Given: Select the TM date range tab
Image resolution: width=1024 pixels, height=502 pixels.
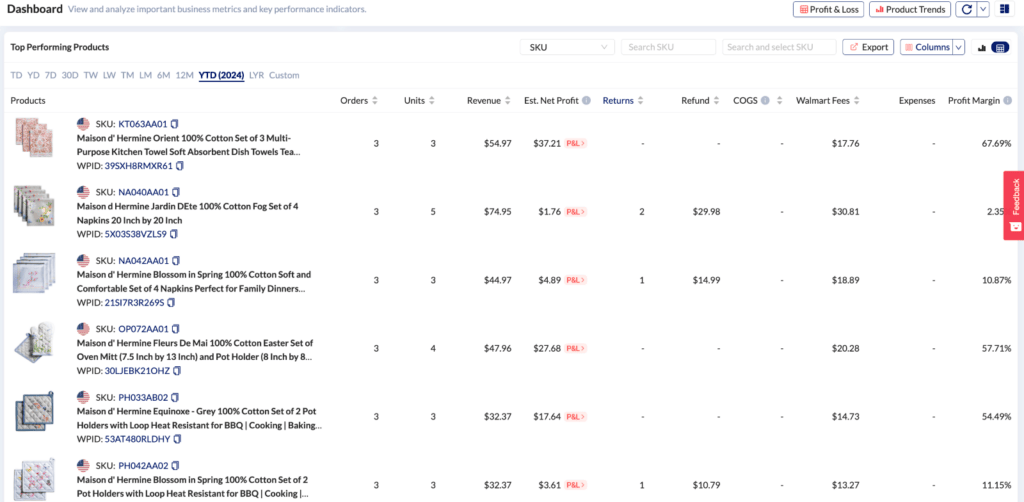Looking at the screenshot, I should coord(127,75).
